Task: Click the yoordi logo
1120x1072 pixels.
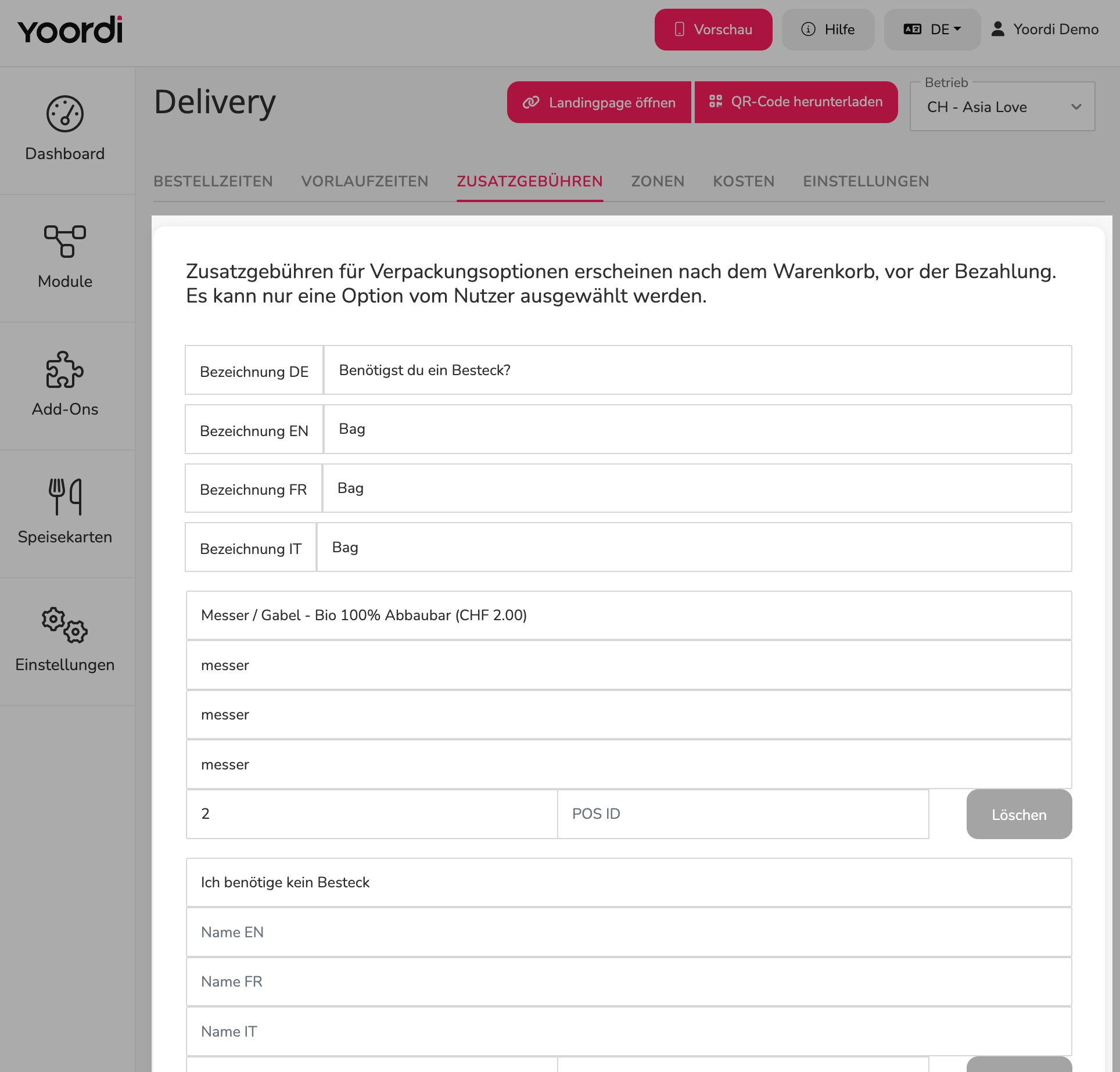Action: [70, 30]
